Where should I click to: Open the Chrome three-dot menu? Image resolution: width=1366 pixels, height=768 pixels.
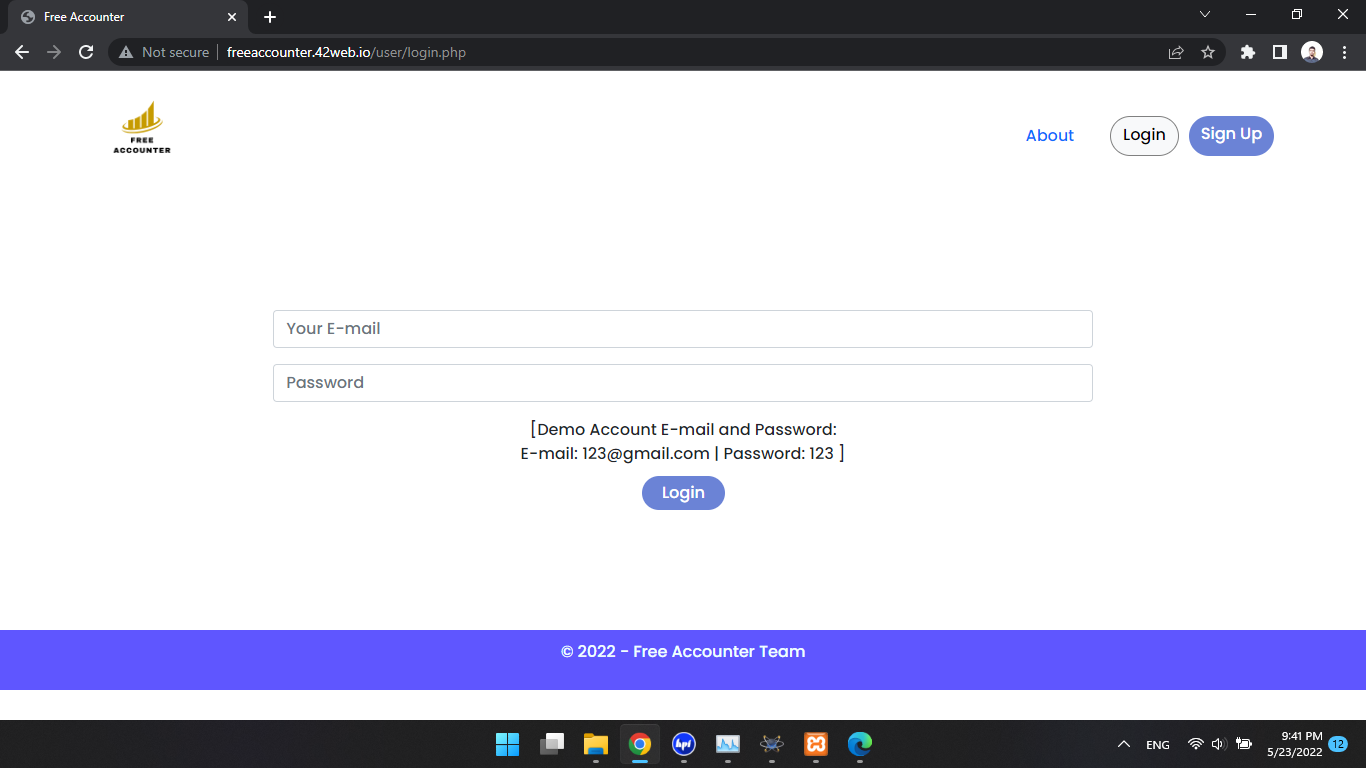point(1343,51)
